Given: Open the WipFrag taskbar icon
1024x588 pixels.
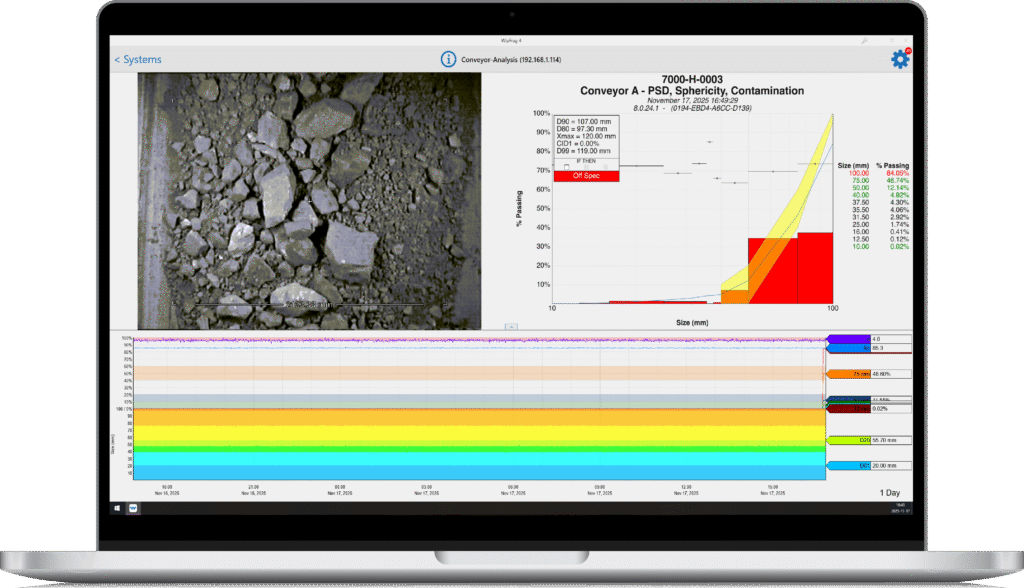Looking at the screenshot, I should (133, 508).
